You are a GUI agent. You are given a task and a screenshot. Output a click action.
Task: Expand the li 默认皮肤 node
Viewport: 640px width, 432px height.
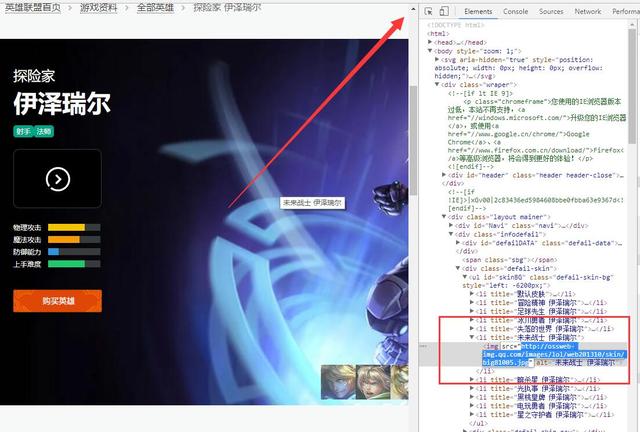[x=472, y=294]
